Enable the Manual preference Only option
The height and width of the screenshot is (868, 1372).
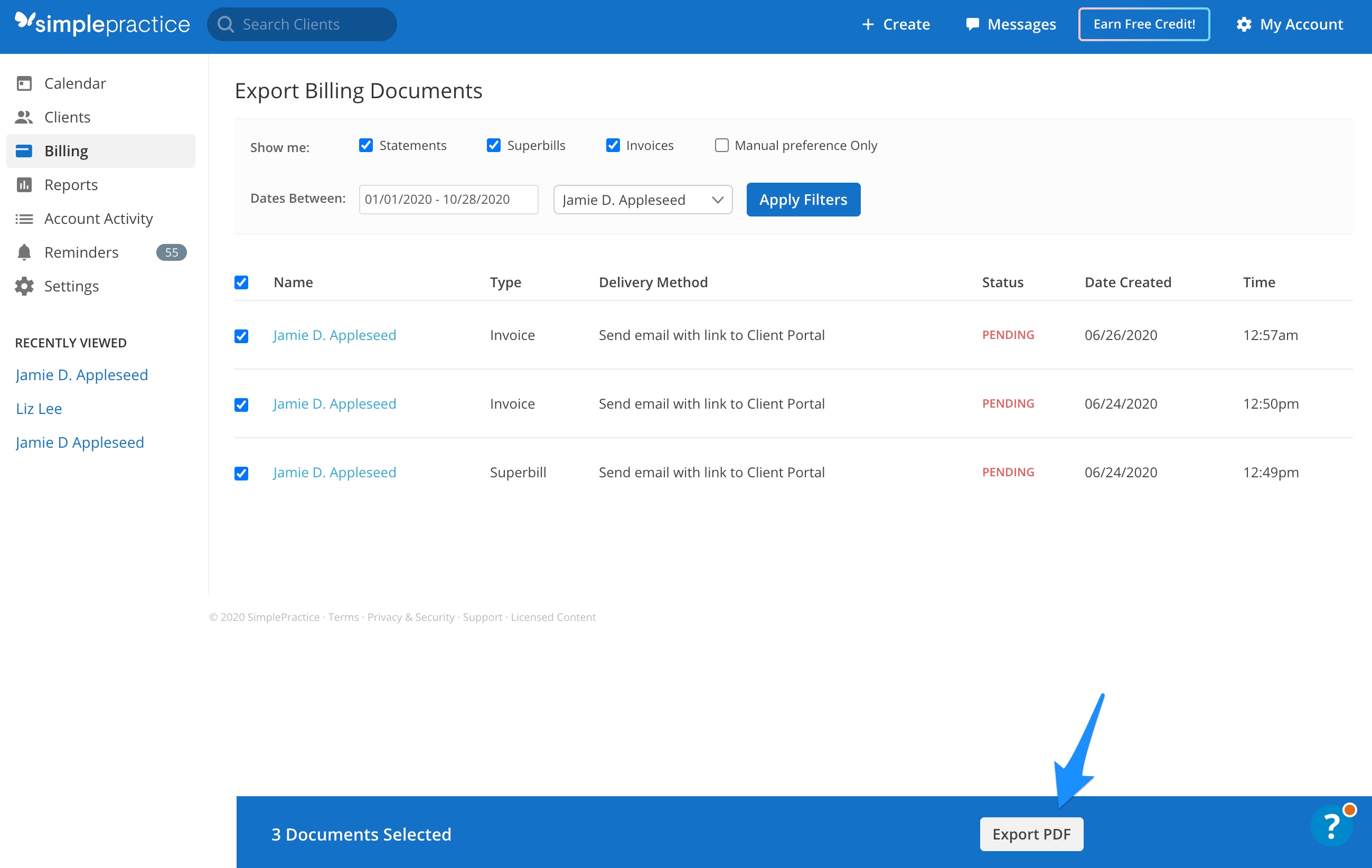(721, 145)
